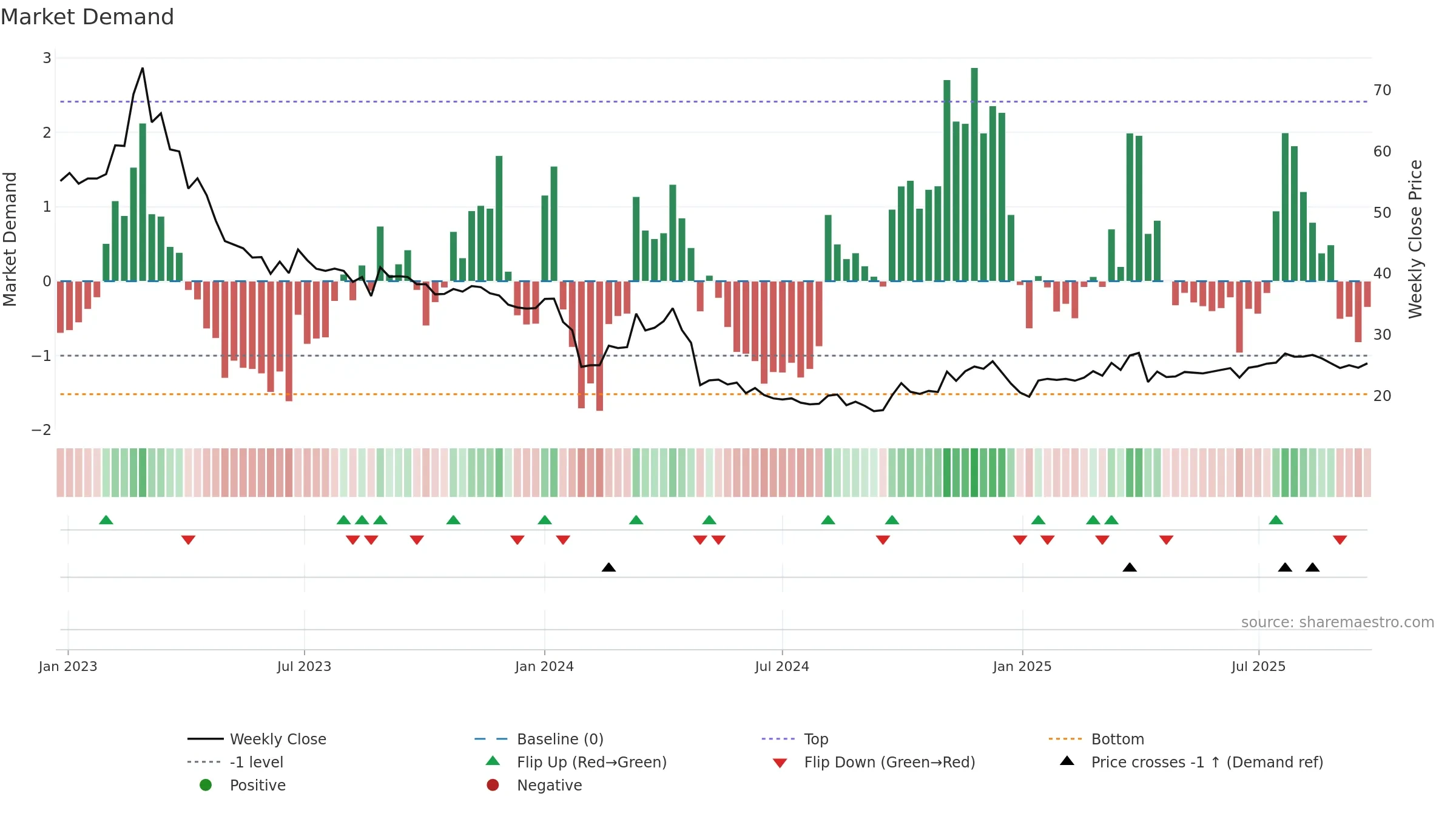Viewport: 1456px width, 819px height.
Task: Click Price crosses -1 legend text
Action: (1207, 762)
